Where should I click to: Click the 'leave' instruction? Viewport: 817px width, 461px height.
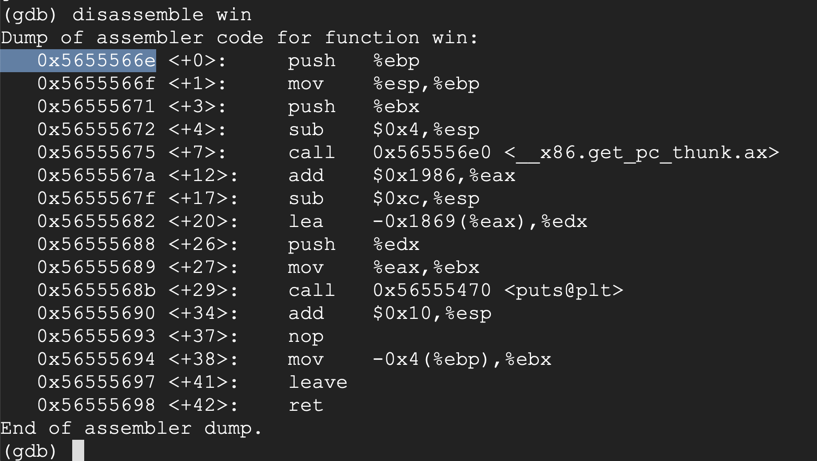click(317, 383)
